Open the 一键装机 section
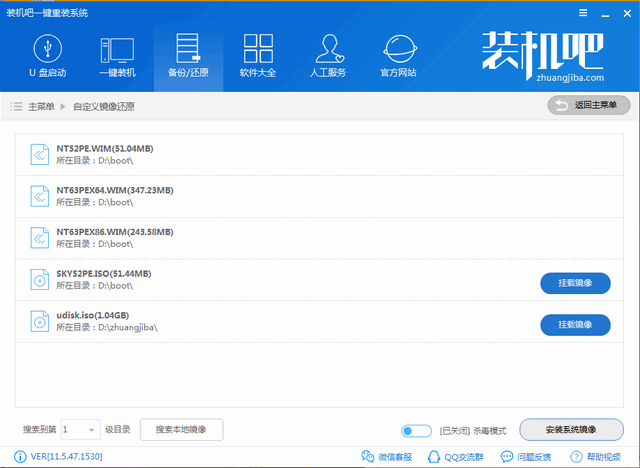This screenshot has height=468, width=640. (117, 56)
